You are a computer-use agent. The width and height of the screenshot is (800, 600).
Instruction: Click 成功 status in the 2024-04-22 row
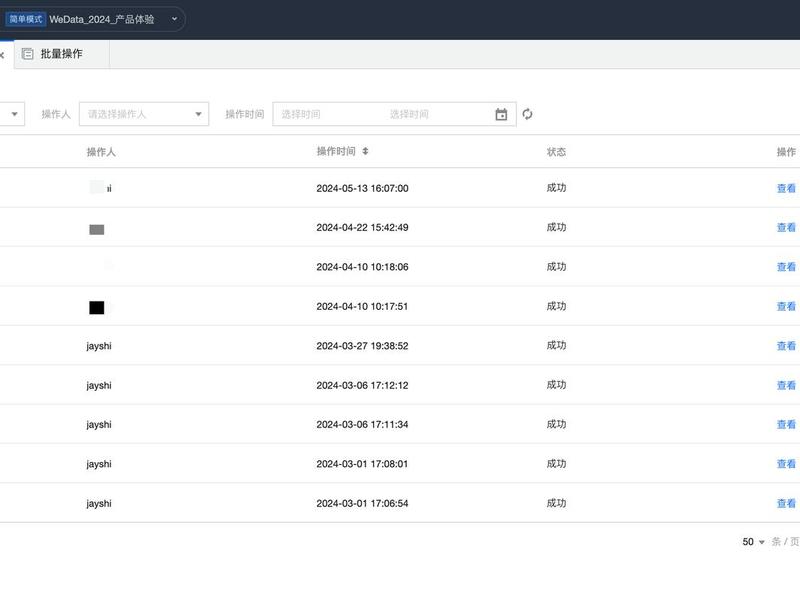(x=556, y=227)
